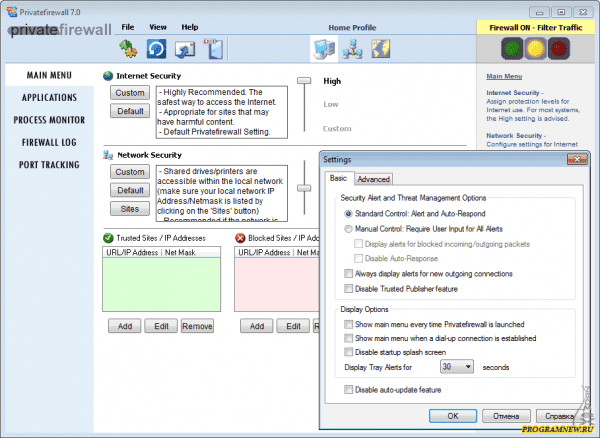This screenshot has height=438, width=600.
Task: Click the notebook document toolbar icon
Action: [x=213, y=49]
